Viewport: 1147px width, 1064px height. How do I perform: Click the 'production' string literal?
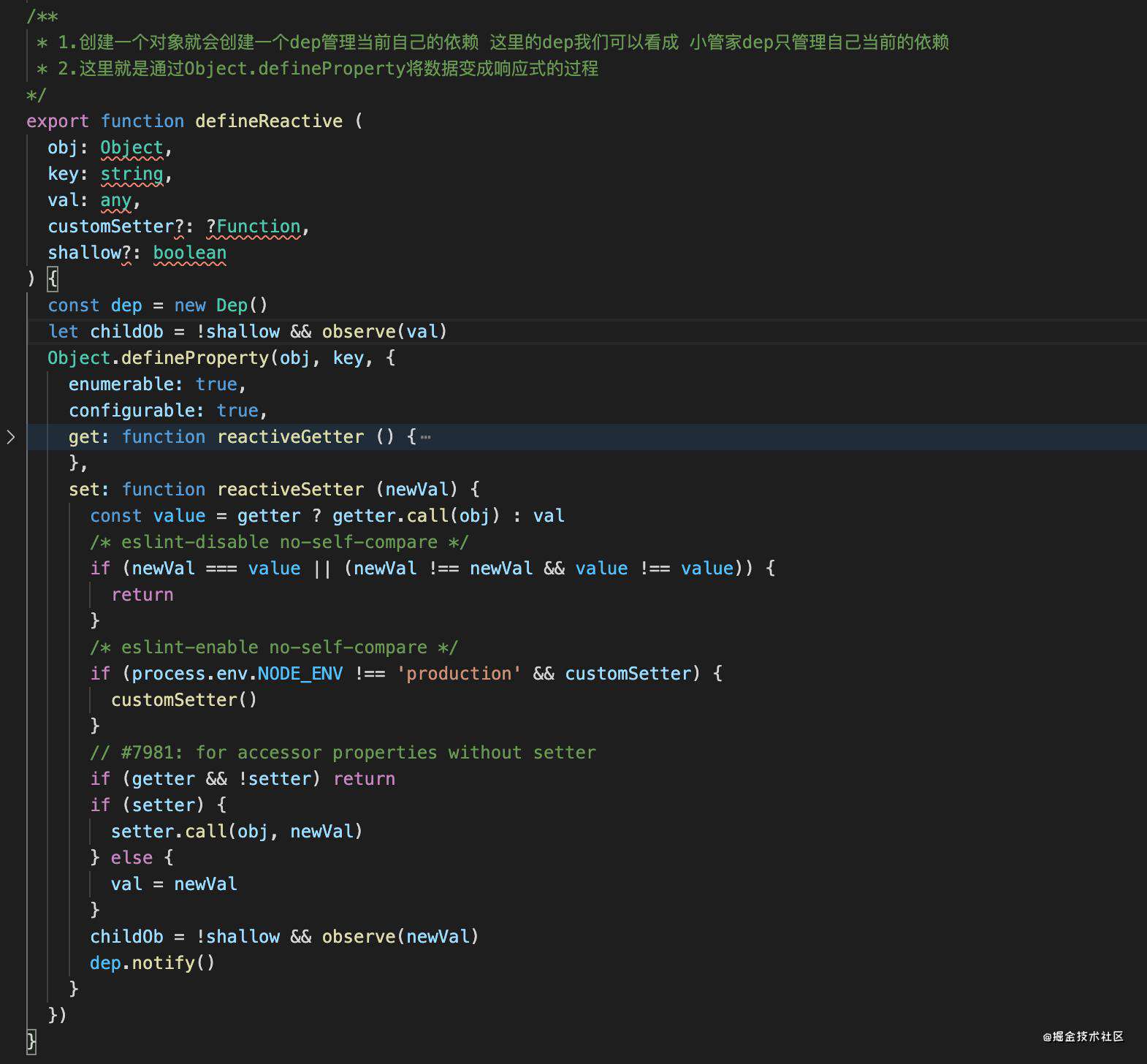click(459, 674)
